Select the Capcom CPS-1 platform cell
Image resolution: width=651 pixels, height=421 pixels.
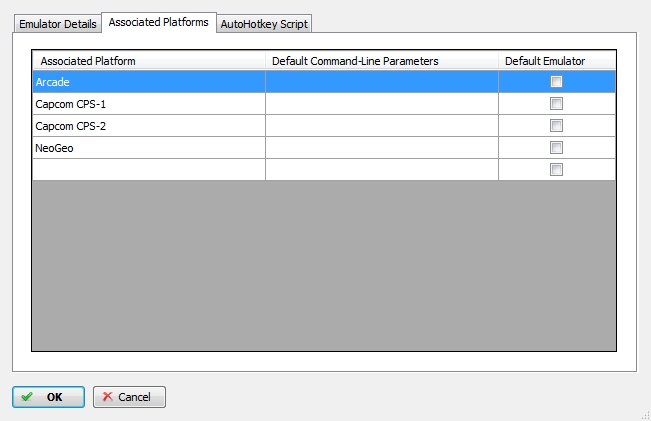click(x=149, y=104)
